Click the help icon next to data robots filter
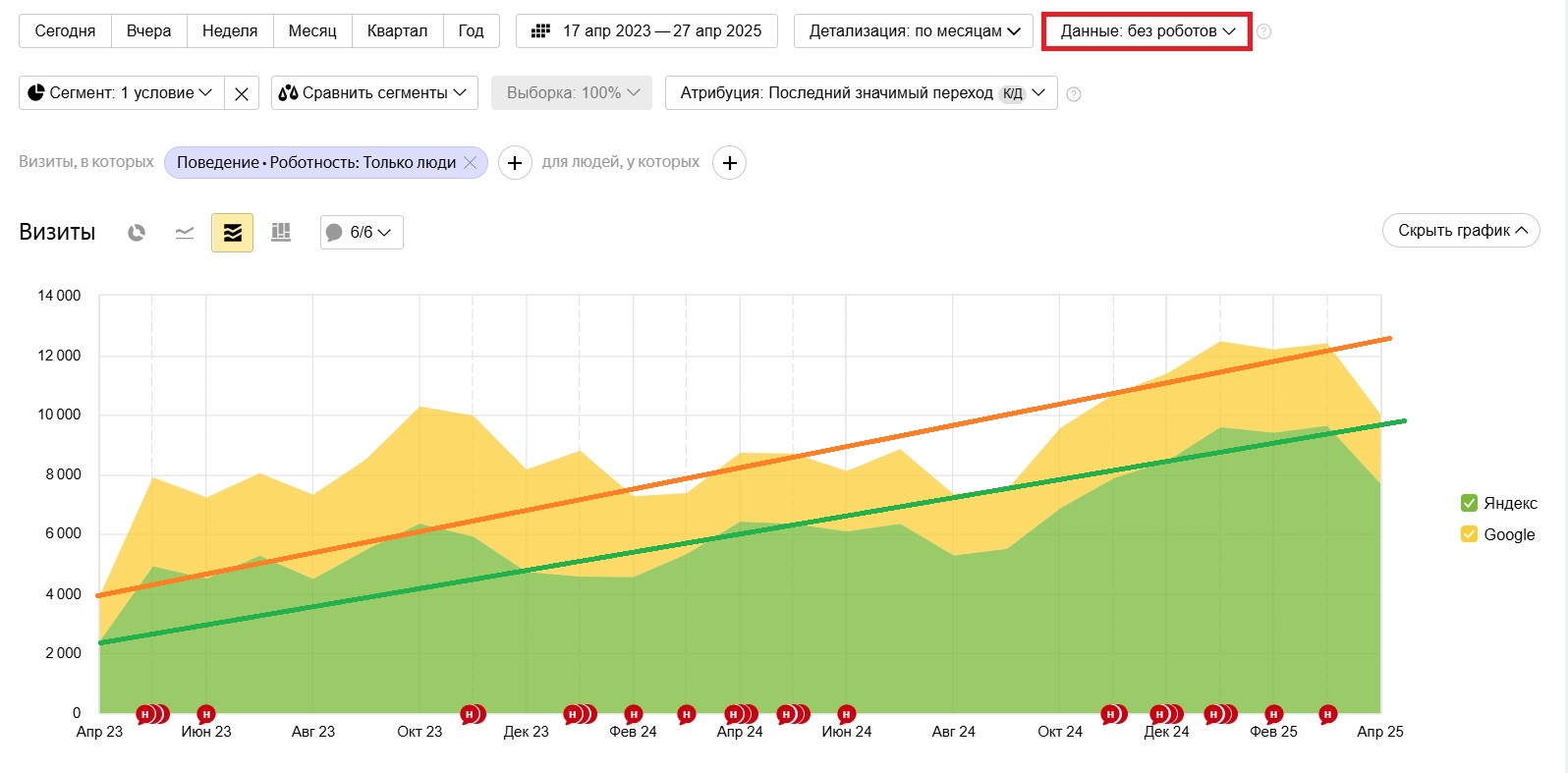 point(1264,31)
